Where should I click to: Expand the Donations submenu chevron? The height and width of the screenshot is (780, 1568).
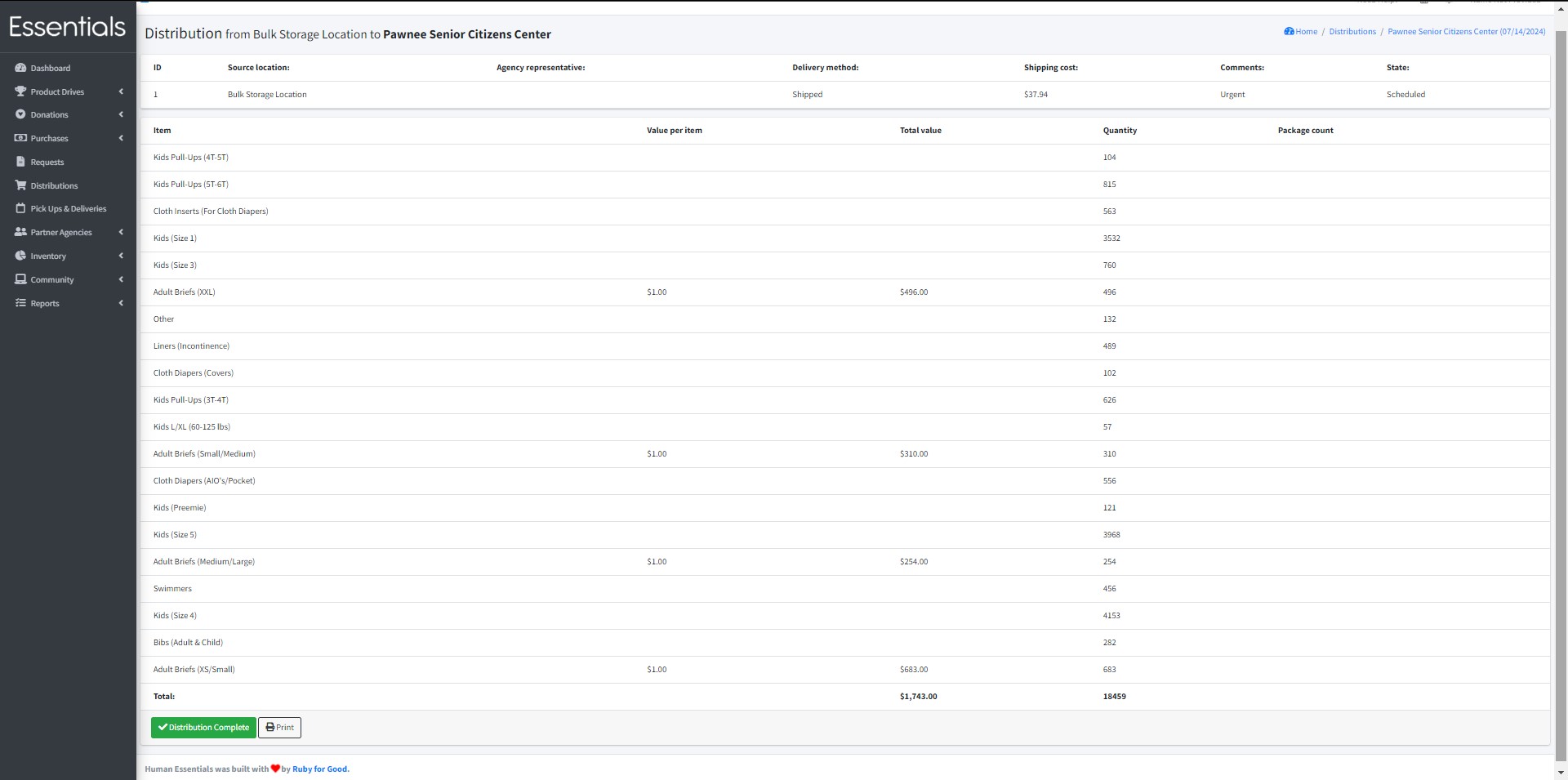click(x=121, y=114)
